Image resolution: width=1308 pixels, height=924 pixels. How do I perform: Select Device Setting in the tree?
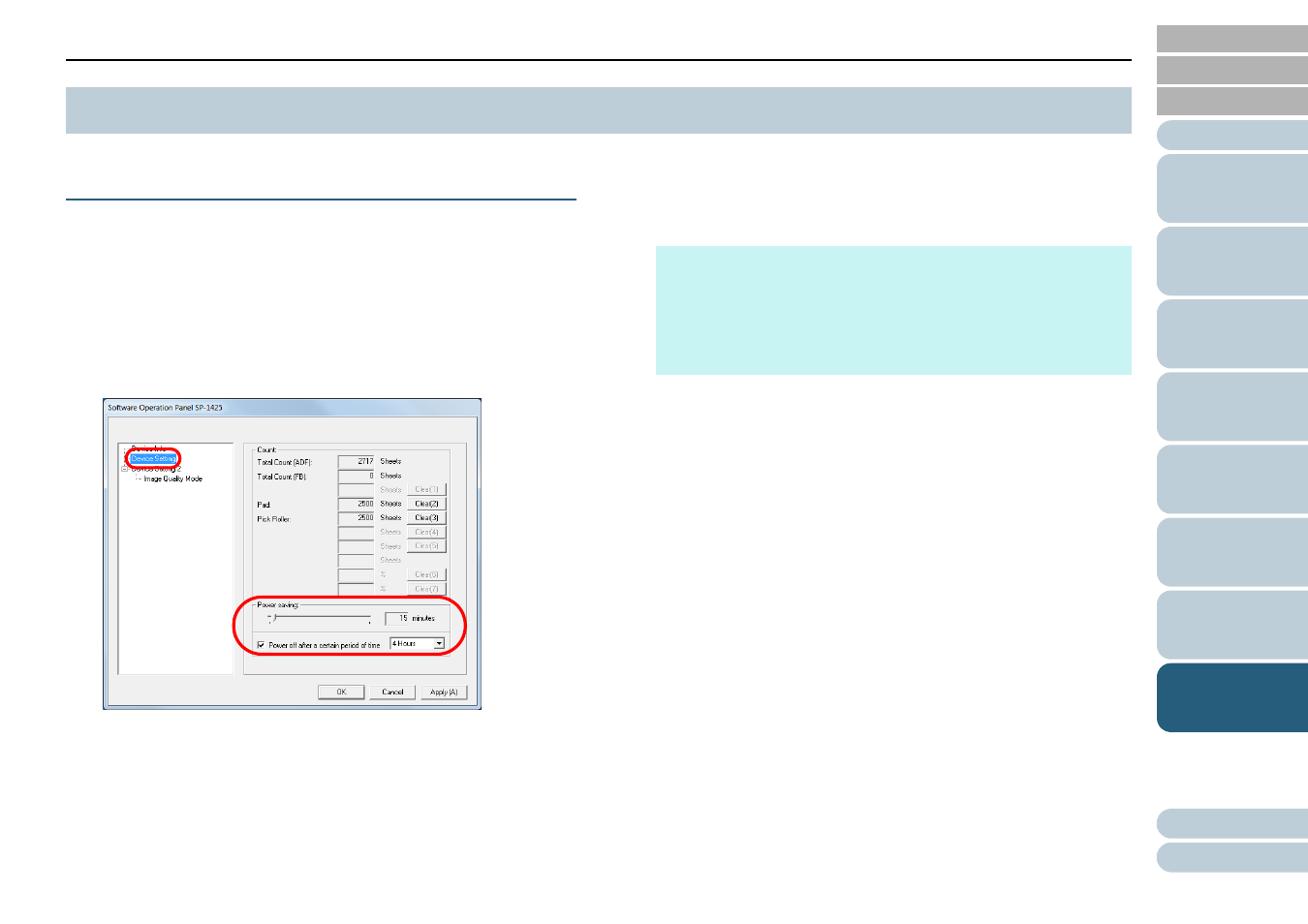coord(153,459)
